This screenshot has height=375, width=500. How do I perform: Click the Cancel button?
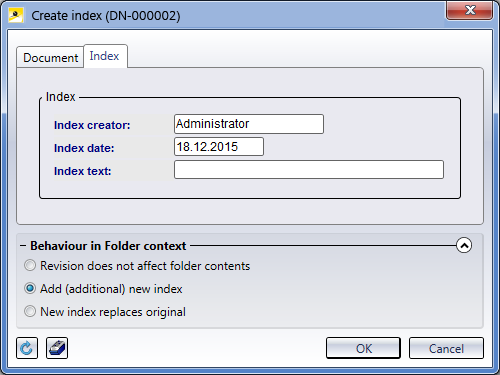446,348
